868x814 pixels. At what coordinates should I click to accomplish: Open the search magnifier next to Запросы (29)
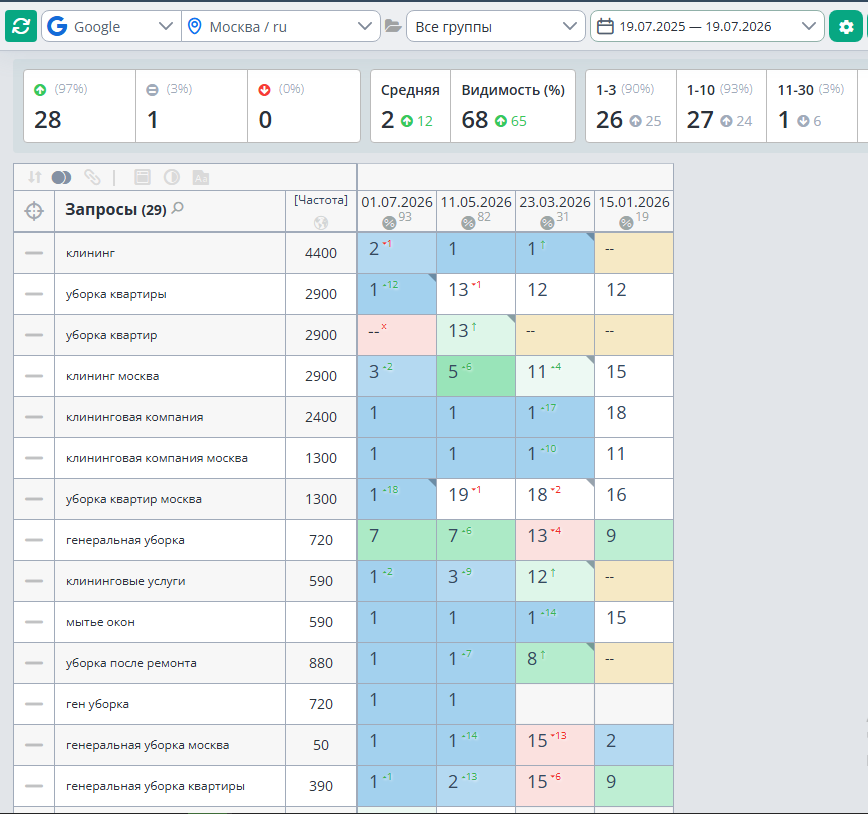pos(178,208)
